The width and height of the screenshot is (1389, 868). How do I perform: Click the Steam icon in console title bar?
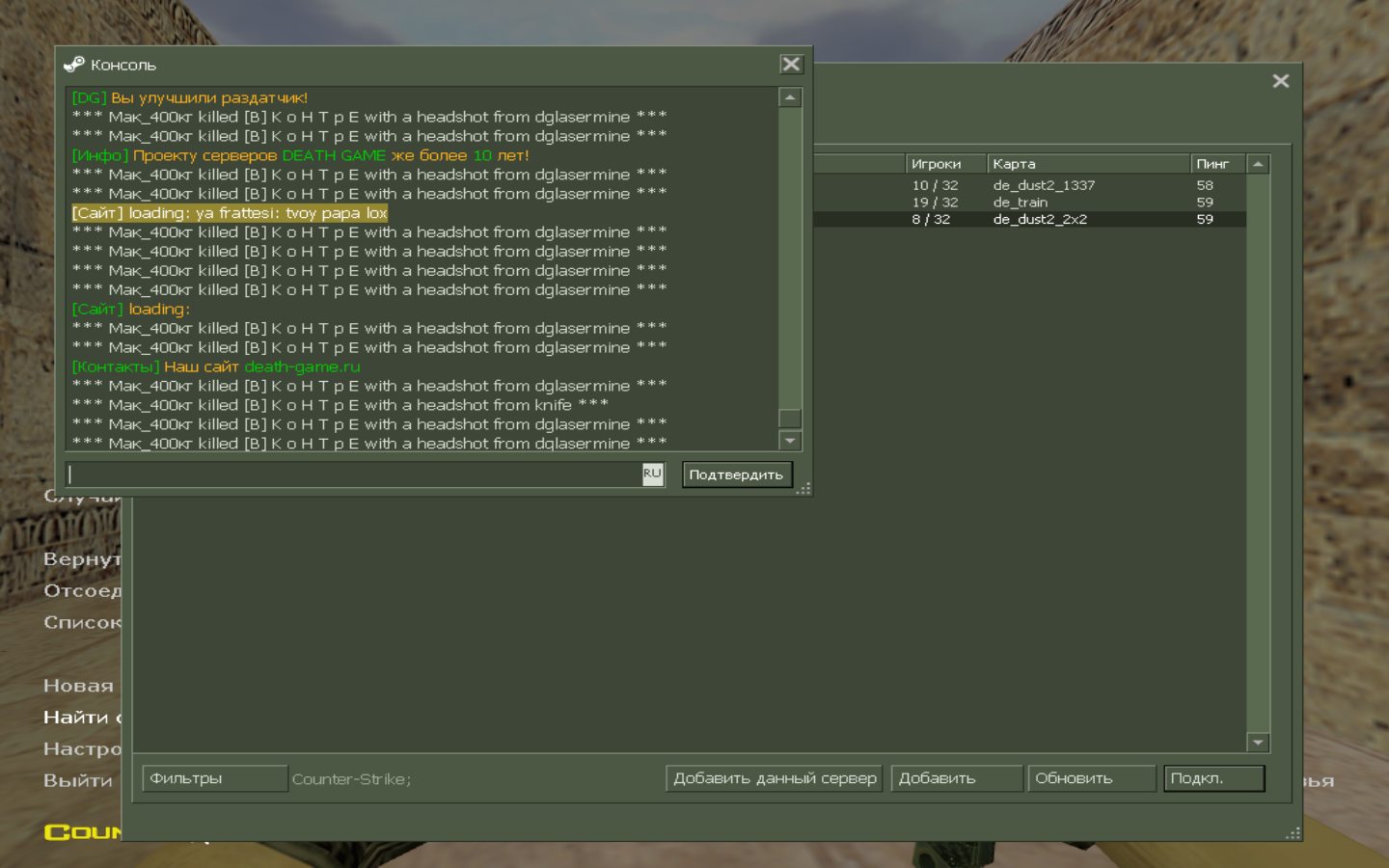(74, 65)
